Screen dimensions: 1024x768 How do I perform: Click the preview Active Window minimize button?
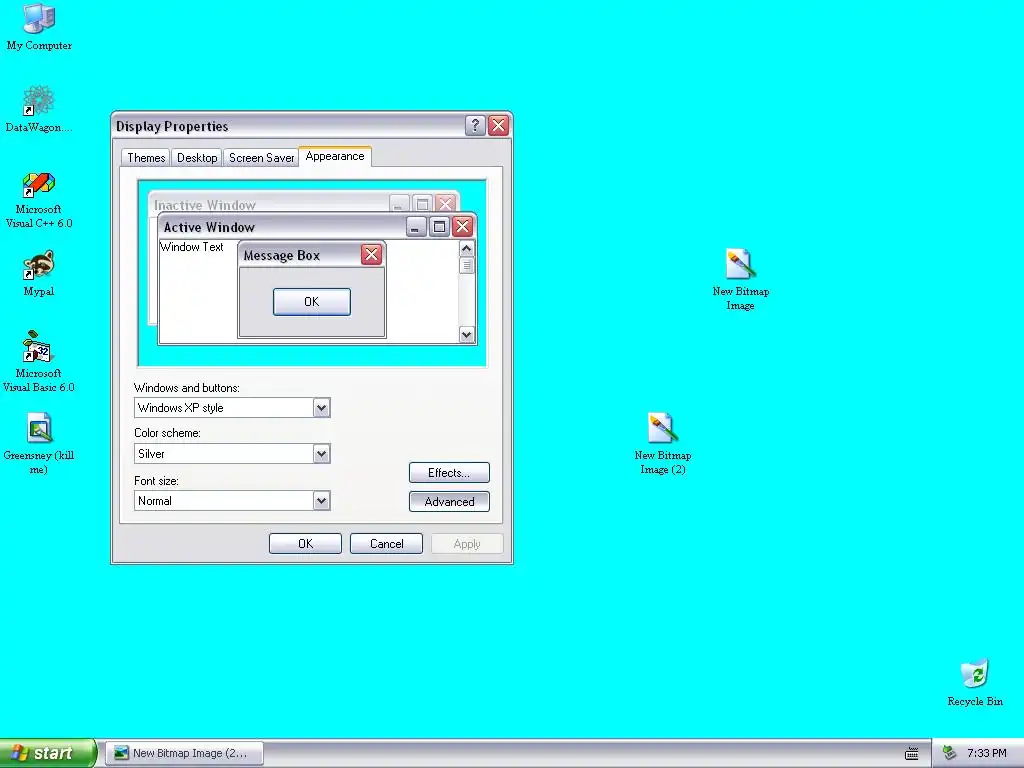(415, 227)
